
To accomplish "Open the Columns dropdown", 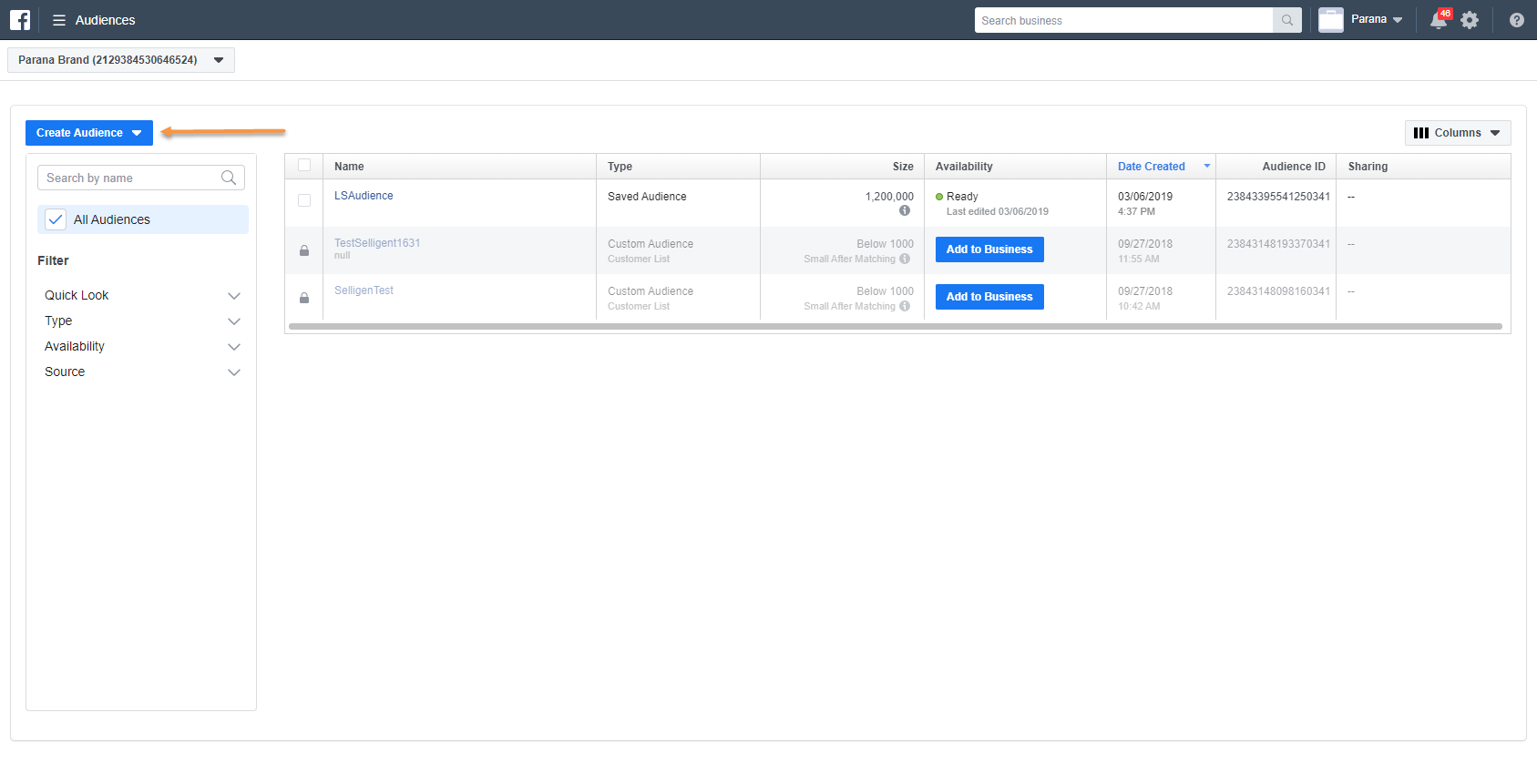I will pos(1457,133).
